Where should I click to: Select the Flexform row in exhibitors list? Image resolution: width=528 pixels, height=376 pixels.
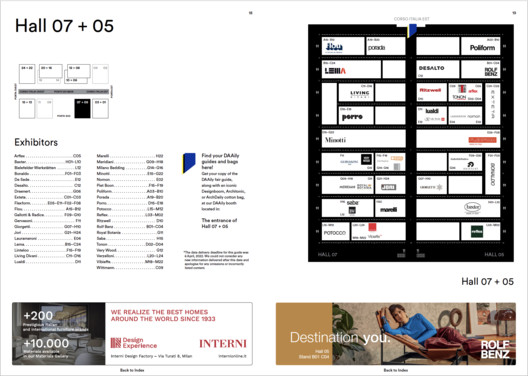47,203
